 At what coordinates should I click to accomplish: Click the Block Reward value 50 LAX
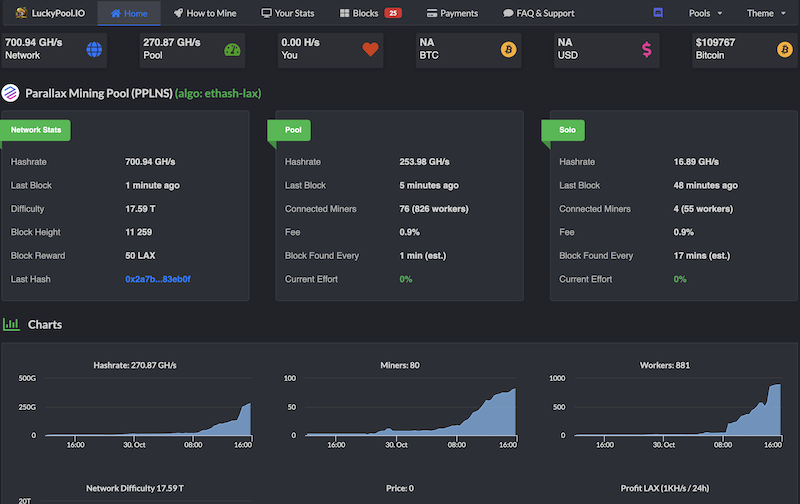pyautogui.click(x=140, y=256)
